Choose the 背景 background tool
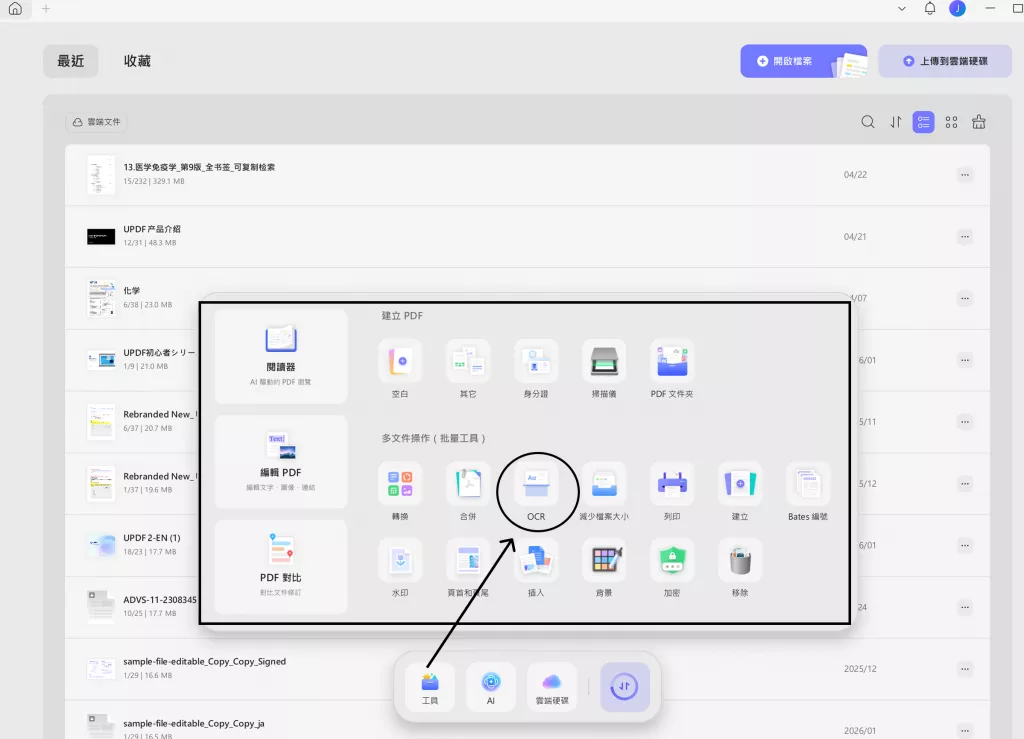This screenshot has width=1024, height=739. coord(603,560)
